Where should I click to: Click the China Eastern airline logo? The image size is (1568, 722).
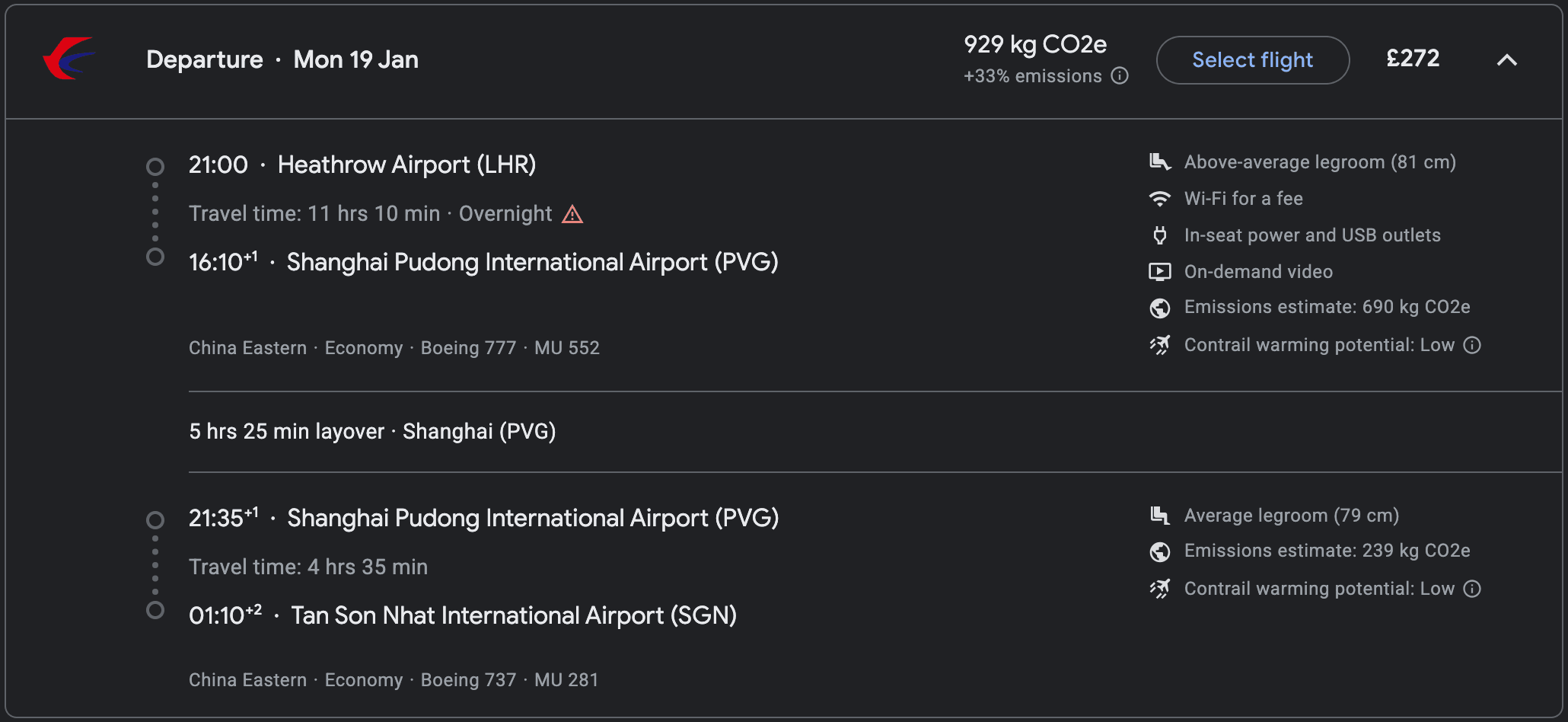[x=71, y=58]
